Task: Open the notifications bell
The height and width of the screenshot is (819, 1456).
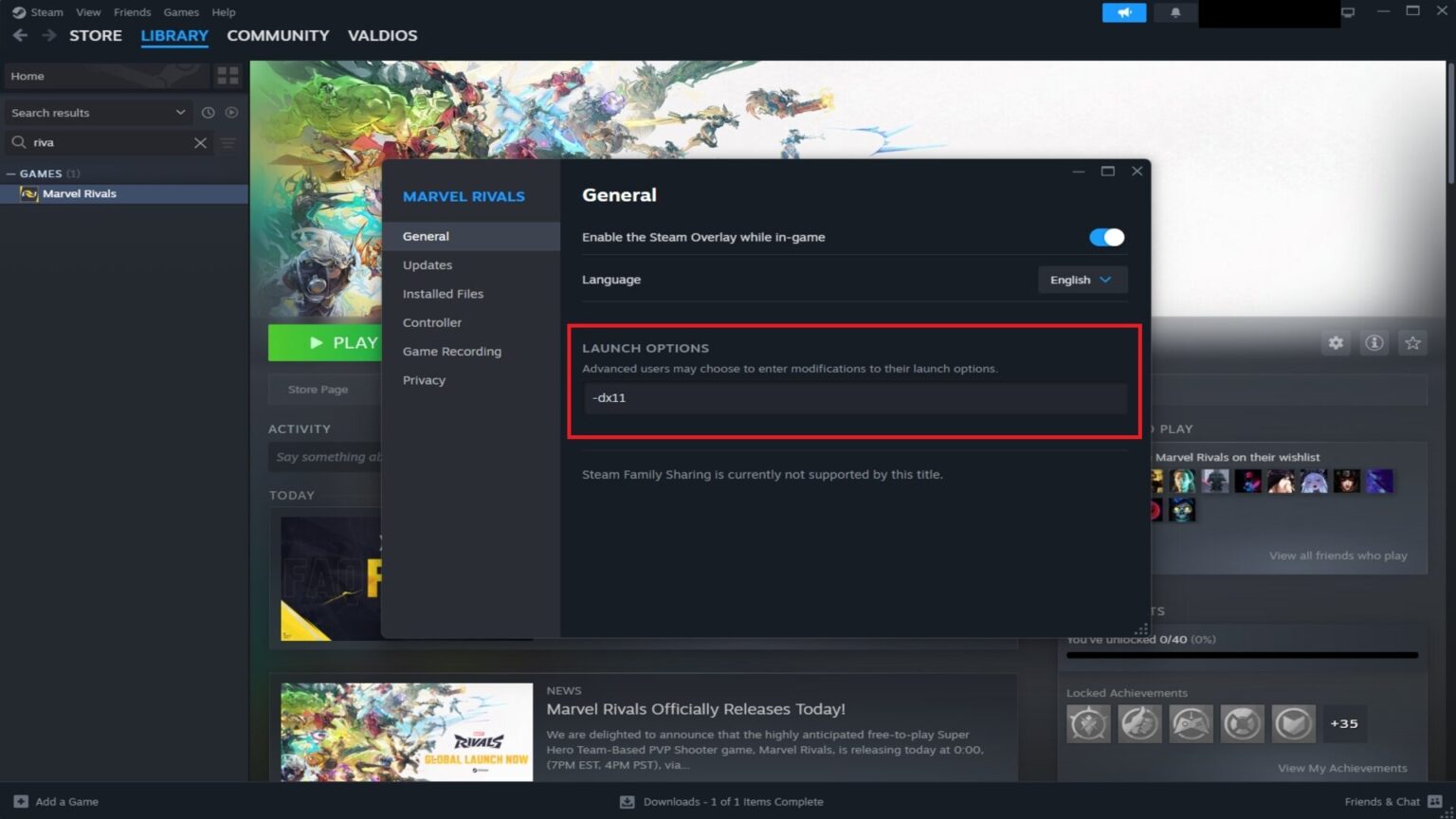Action: pyautogui.click(x=1174, y=12)
